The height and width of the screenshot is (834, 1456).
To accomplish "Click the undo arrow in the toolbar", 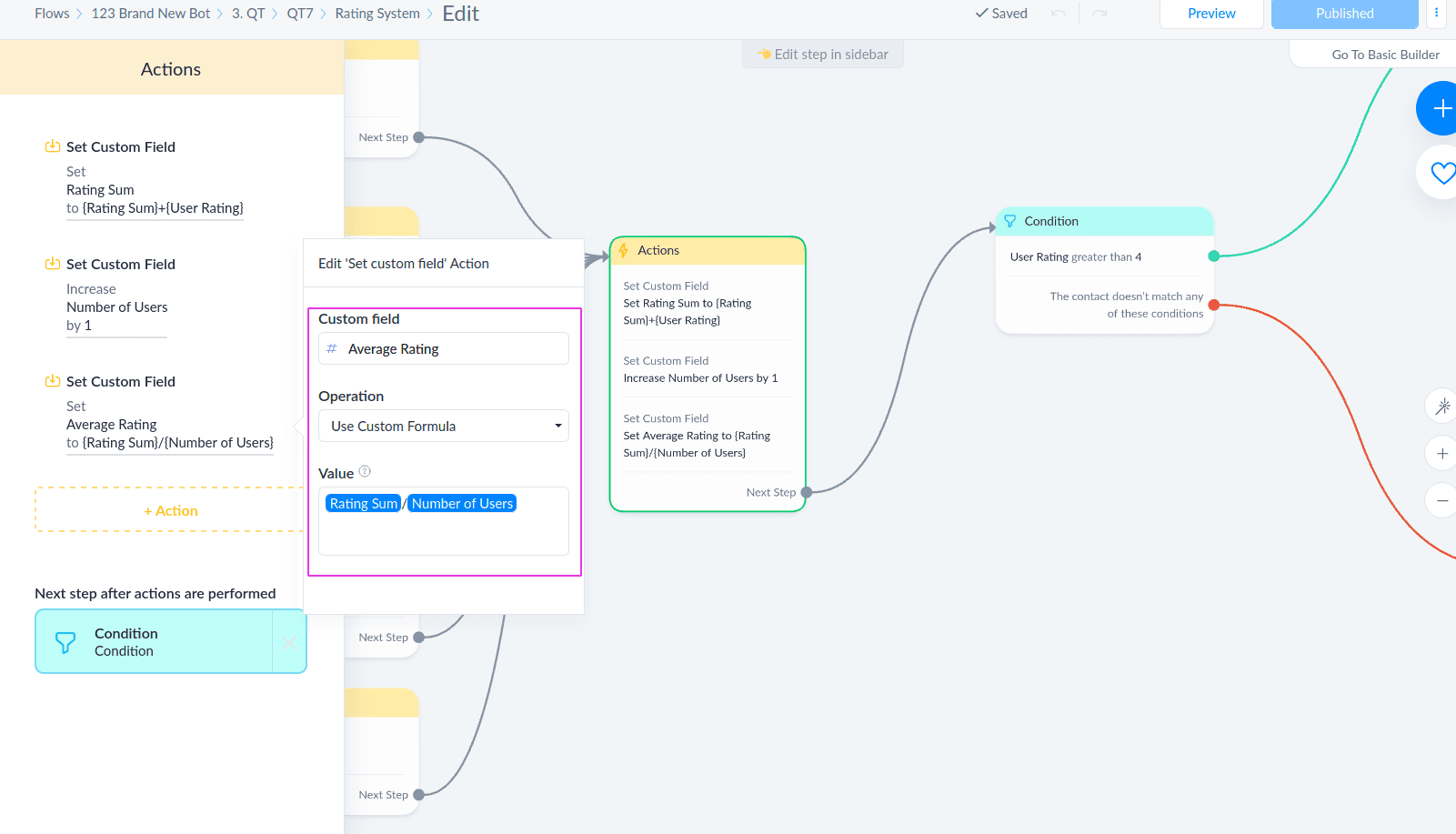I will [1058, 13].
